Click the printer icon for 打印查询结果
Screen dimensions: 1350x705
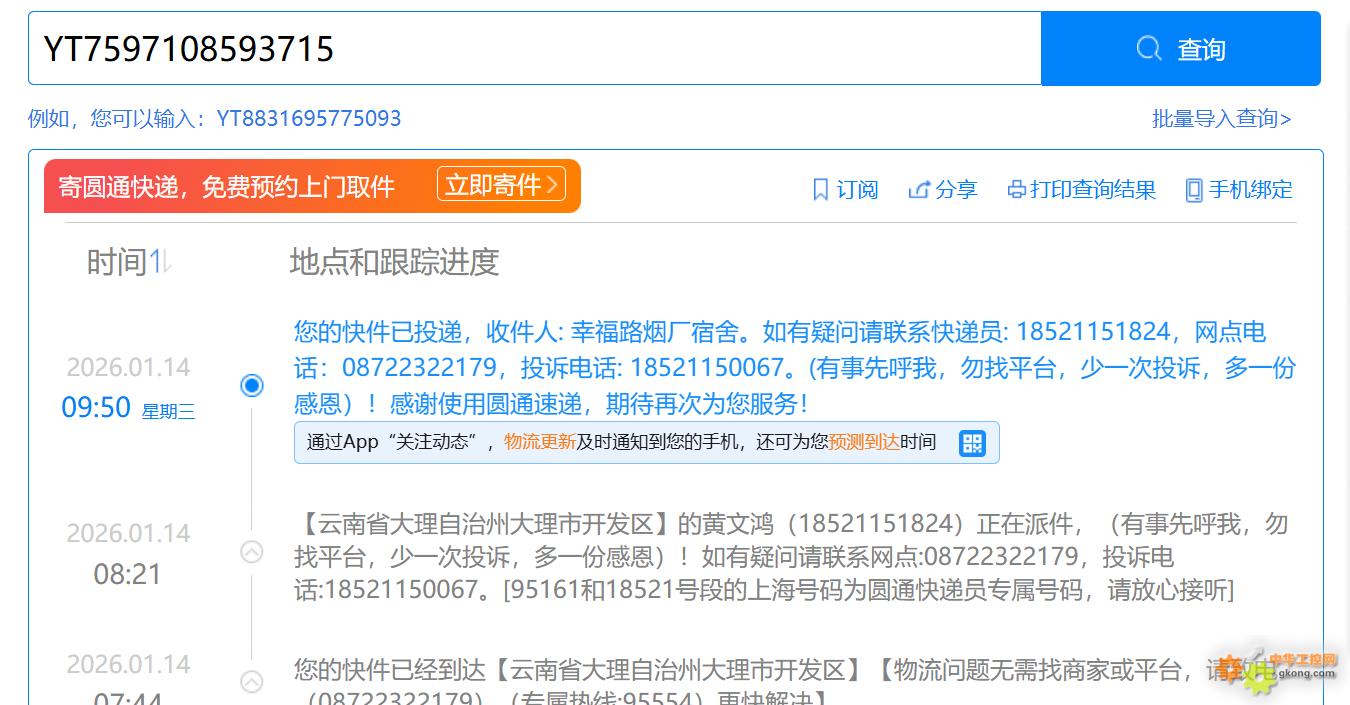[1016, 189]
